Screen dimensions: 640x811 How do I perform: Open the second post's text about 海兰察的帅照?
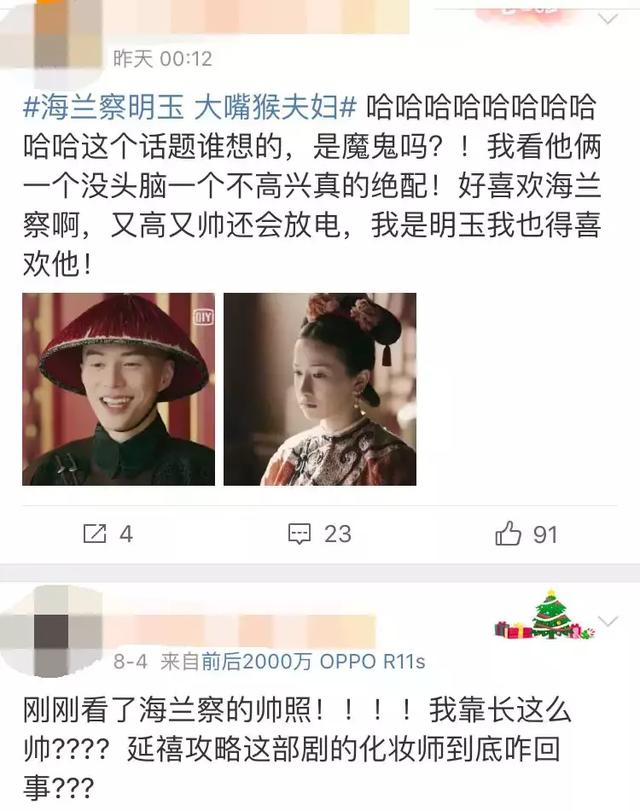(x=297, y=749)
